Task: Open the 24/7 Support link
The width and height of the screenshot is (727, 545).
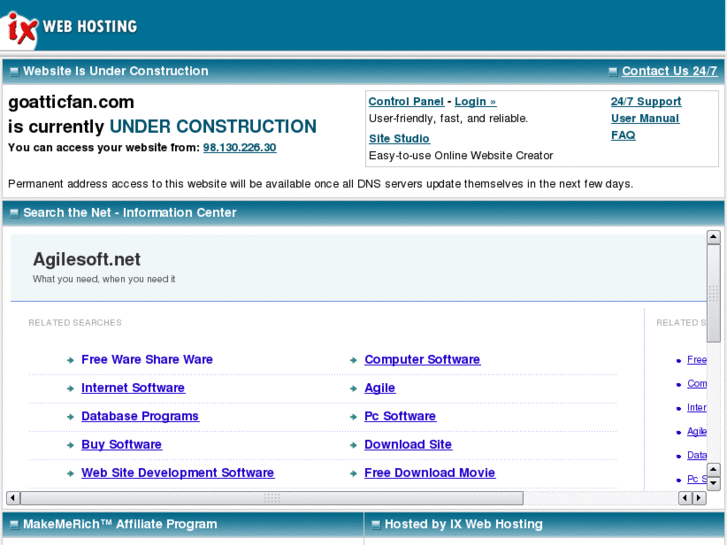Action: coord(646,102)
